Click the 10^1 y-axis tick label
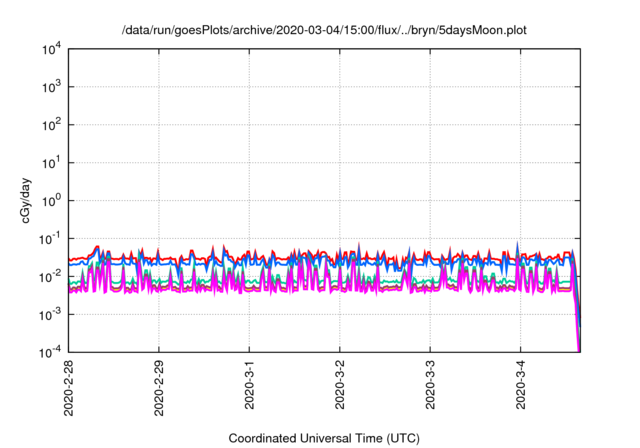This screenshot has height=448, width=640. 52,163
